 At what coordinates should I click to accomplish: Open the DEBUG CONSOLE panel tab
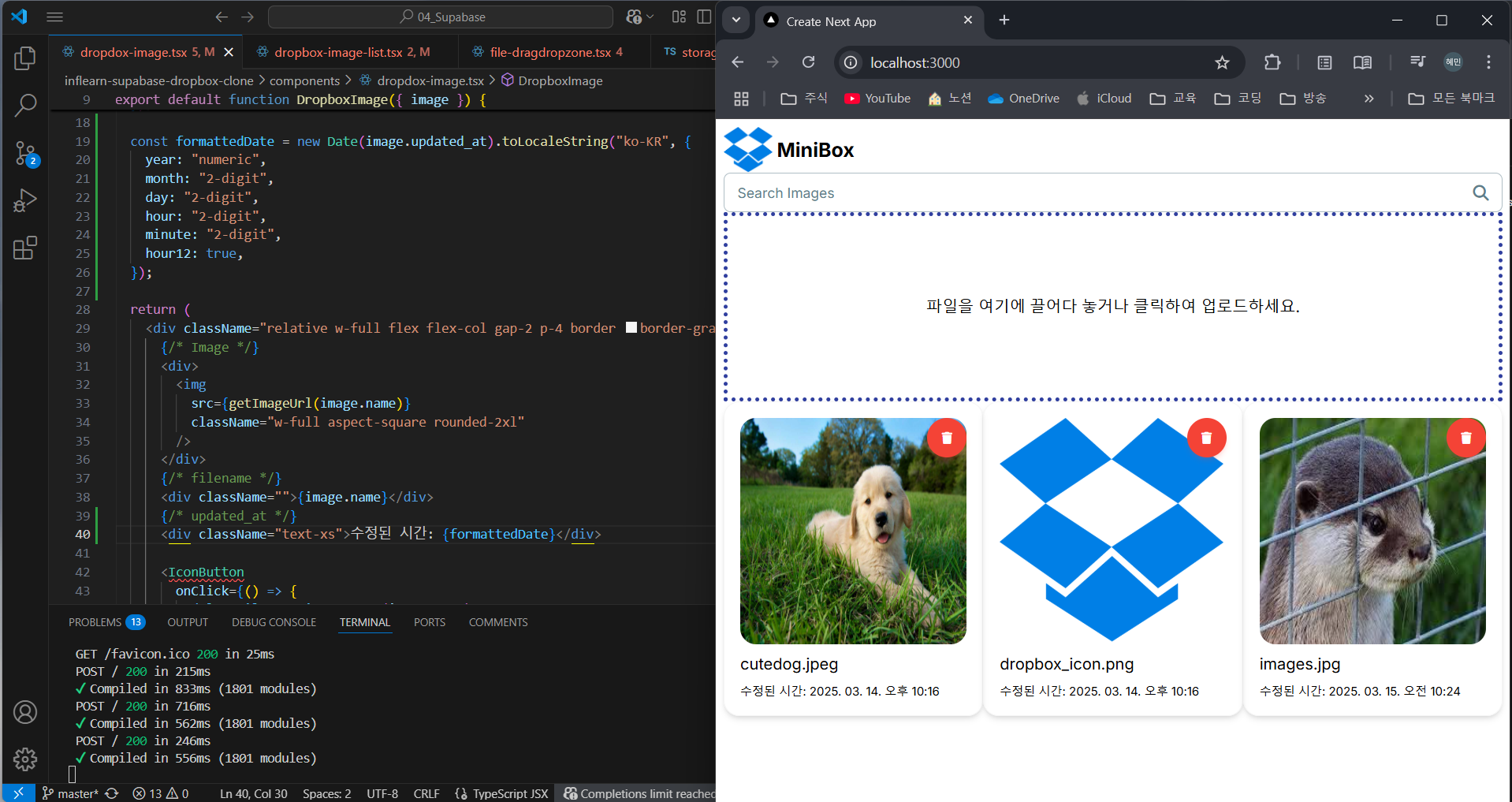click(x=274, y=622)
